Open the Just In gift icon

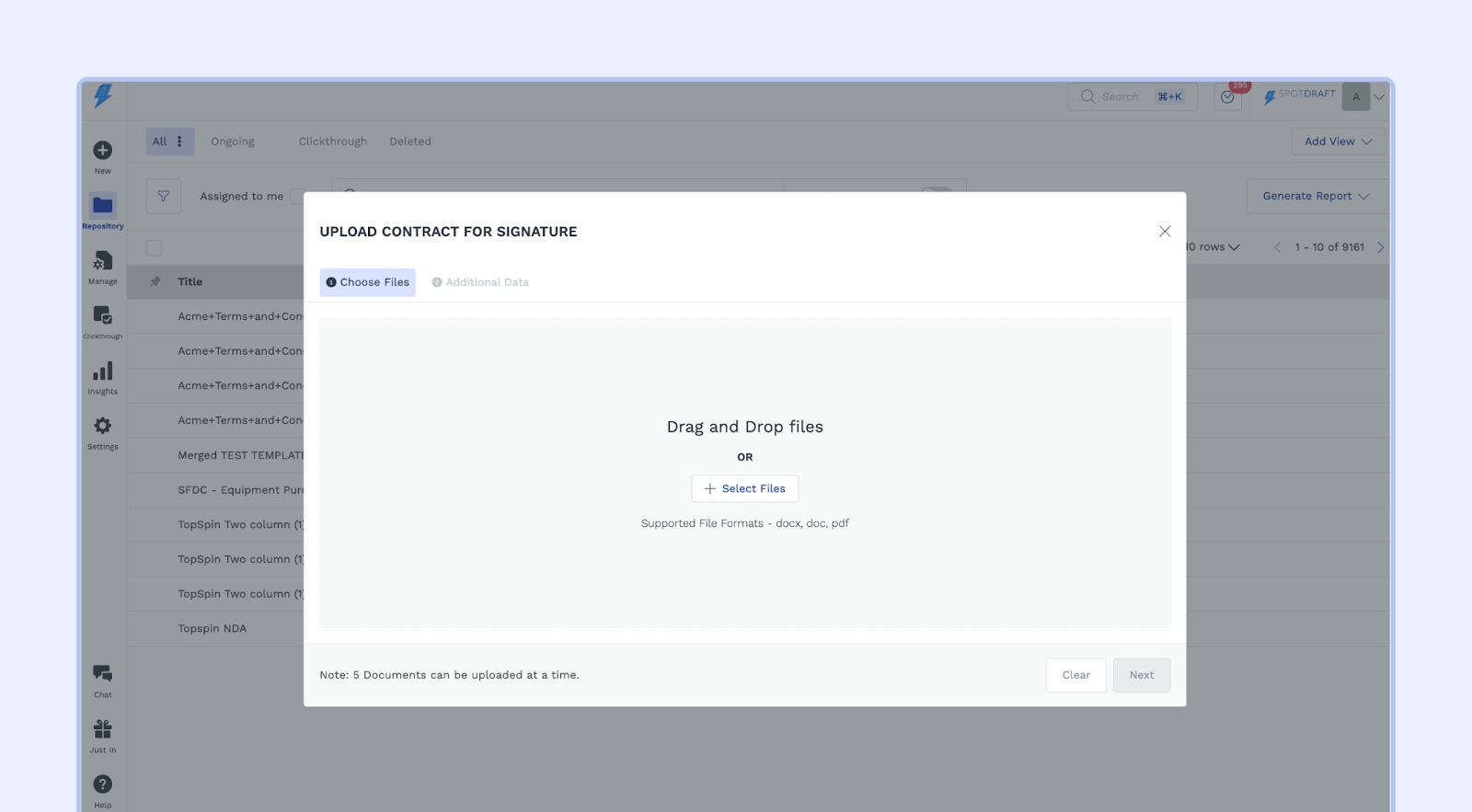[x=103, y=730]
